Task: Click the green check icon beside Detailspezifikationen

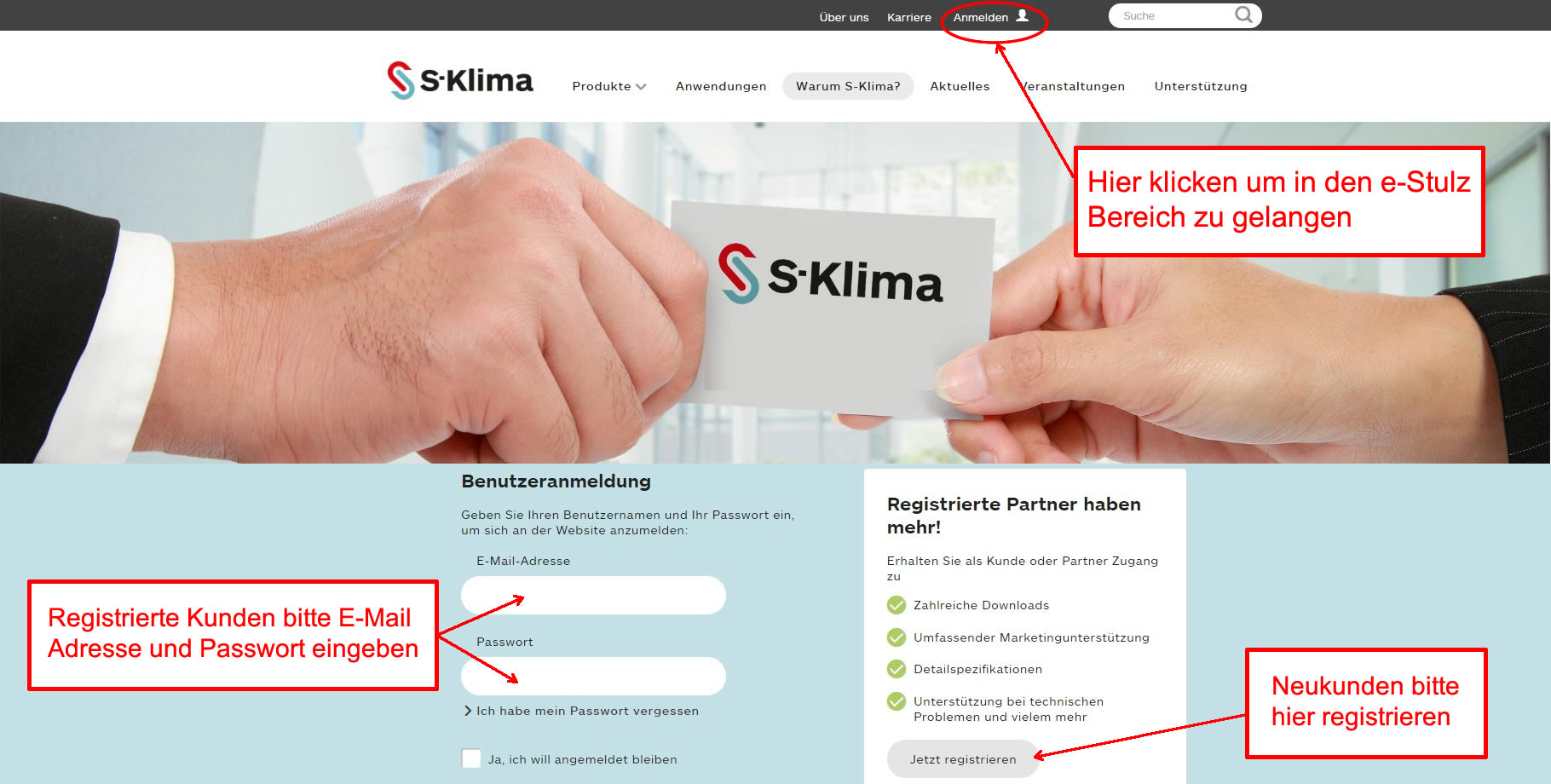Action: point(897,669)
